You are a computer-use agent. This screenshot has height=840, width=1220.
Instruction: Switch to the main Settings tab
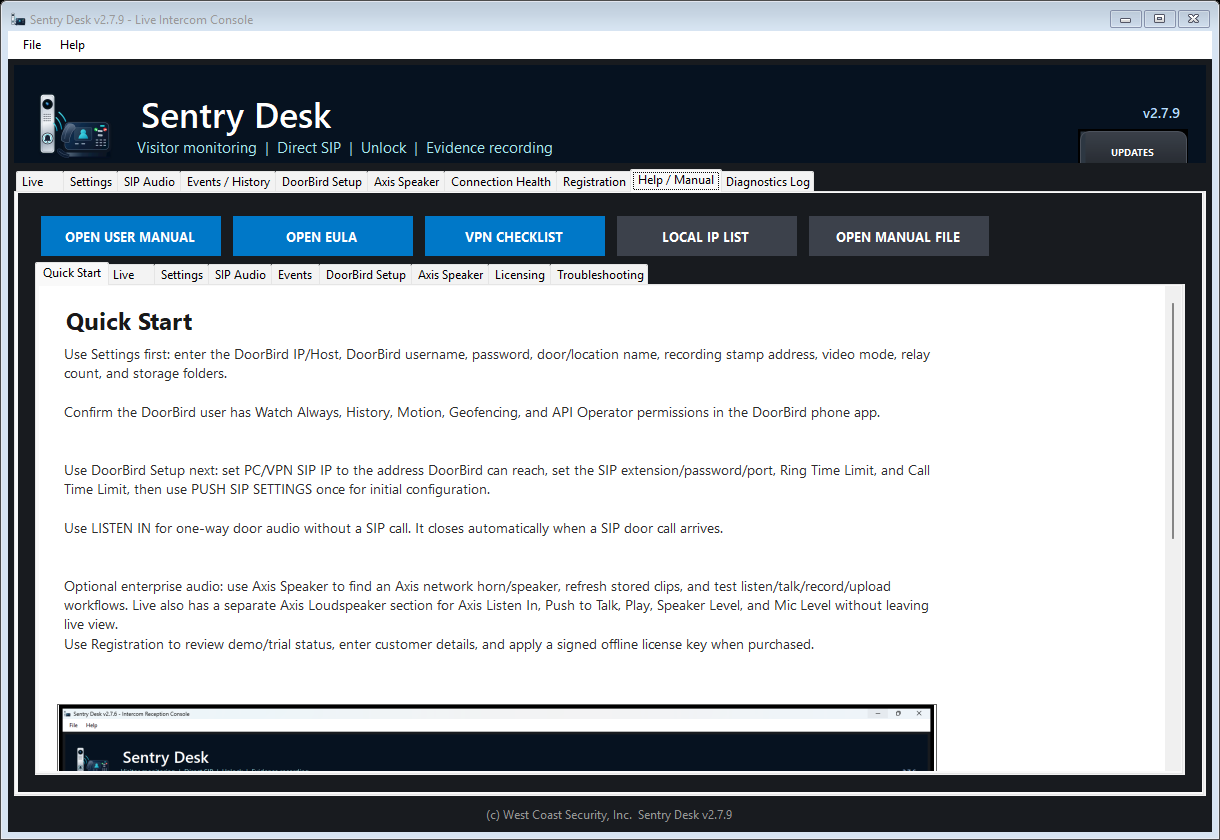tap(91, 182)
